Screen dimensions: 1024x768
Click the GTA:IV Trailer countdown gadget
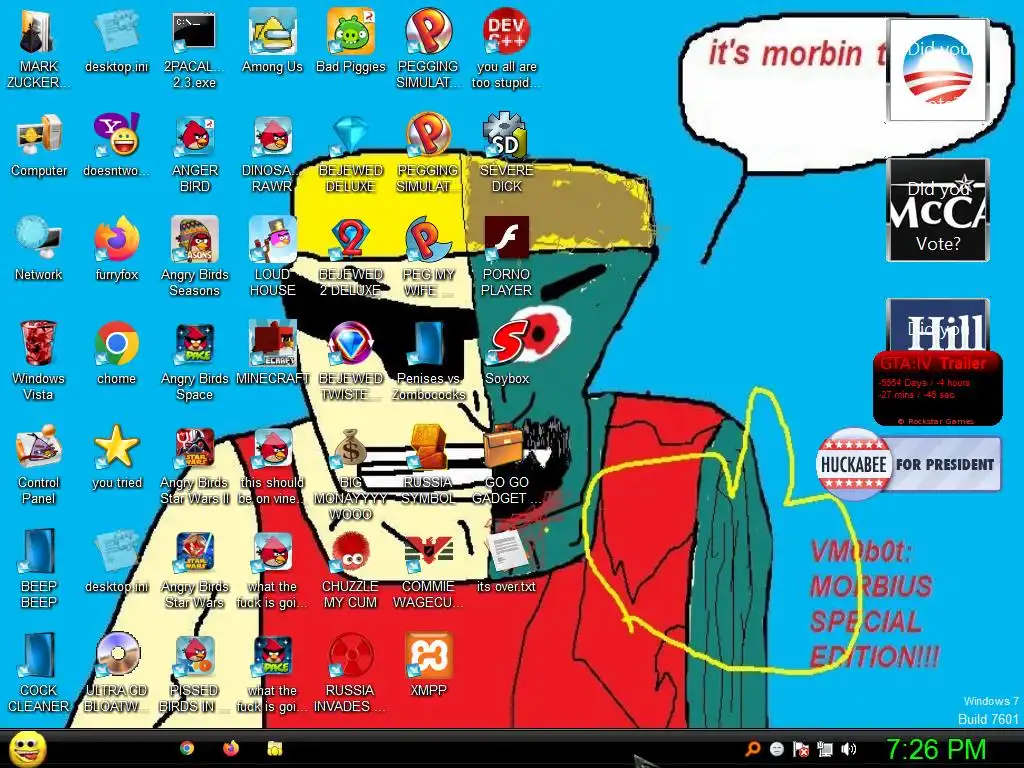[938, 389]
